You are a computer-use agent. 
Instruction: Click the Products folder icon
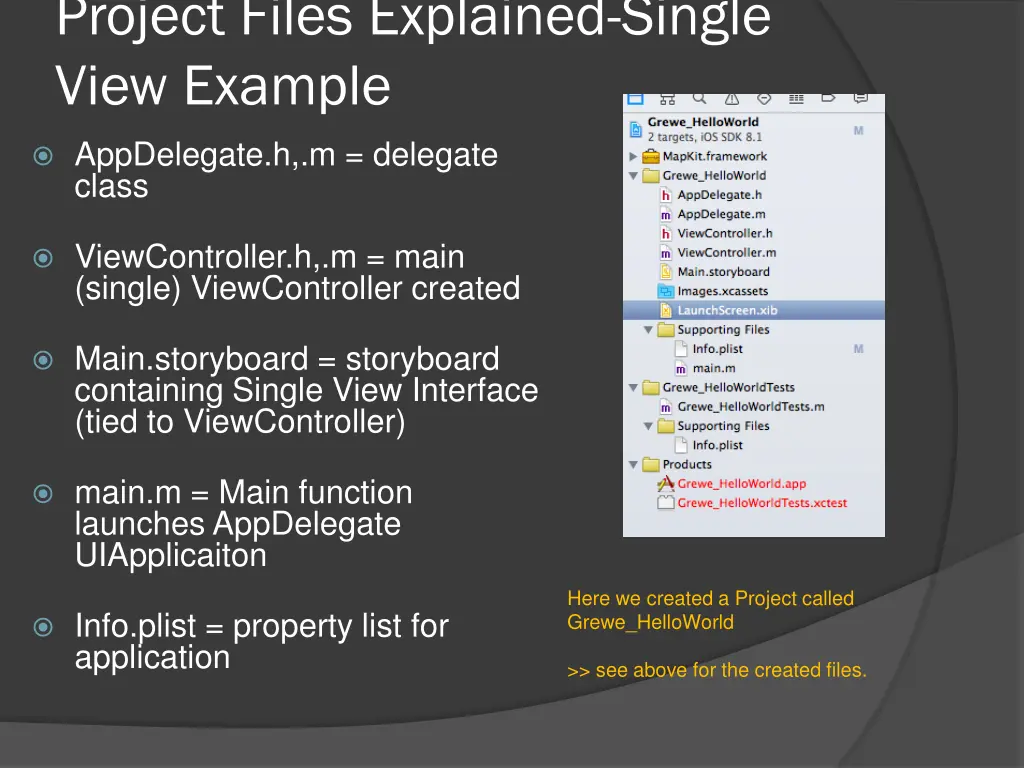coord(650,464)
